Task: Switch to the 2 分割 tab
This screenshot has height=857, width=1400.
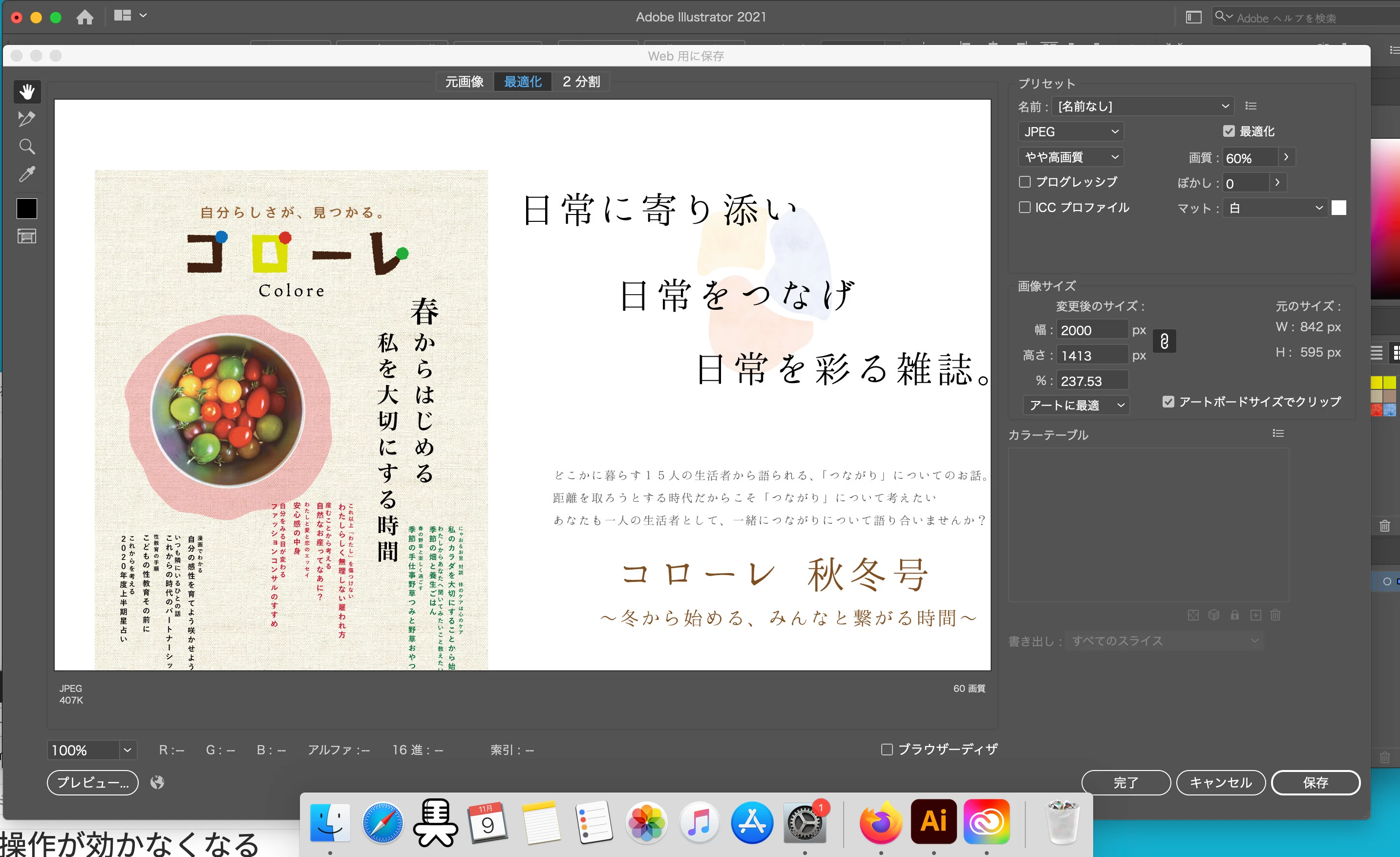Action: click(x=581, y=82)
